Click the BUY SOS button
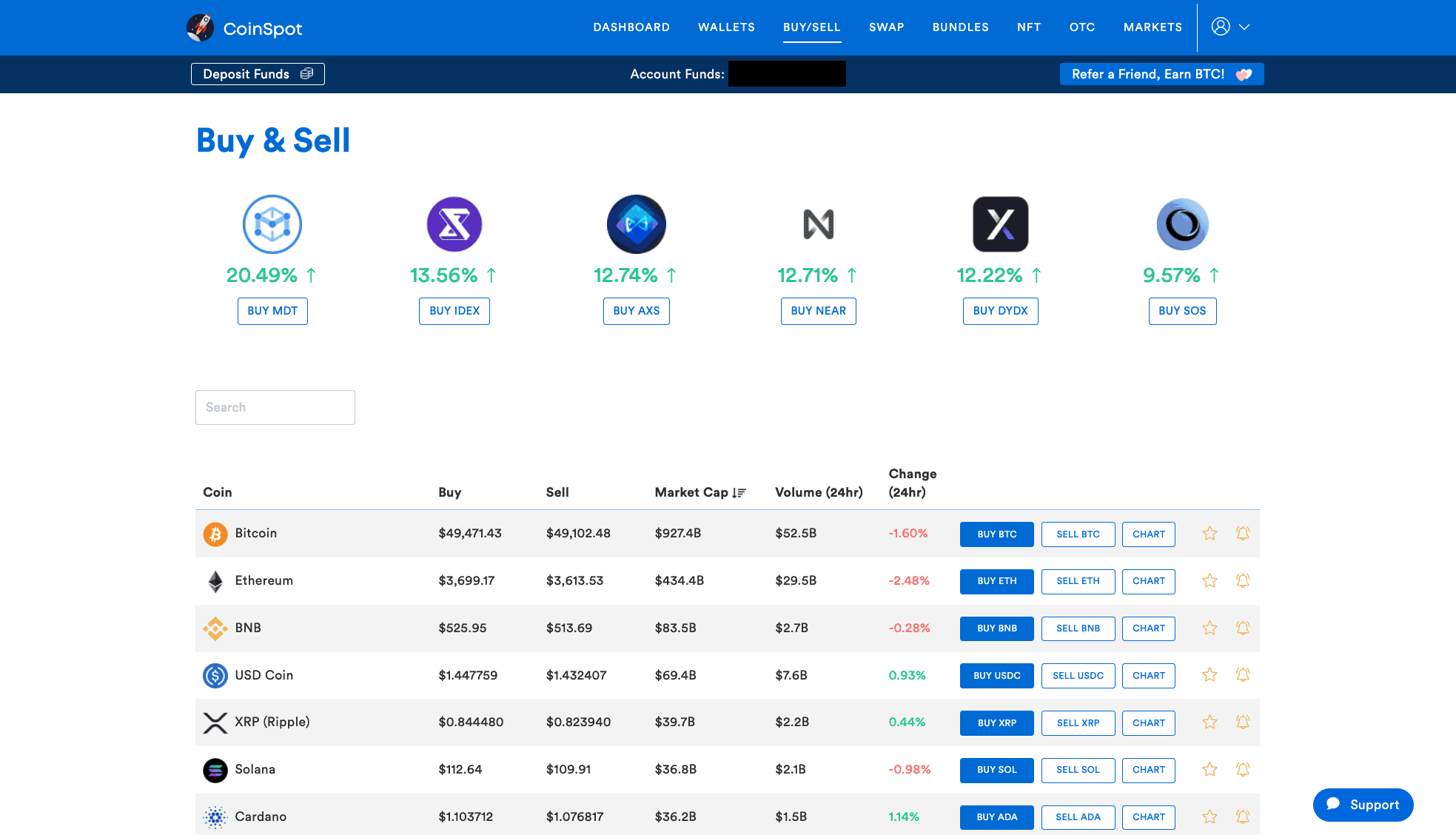1456x835 pixels. click(1183, 311)
